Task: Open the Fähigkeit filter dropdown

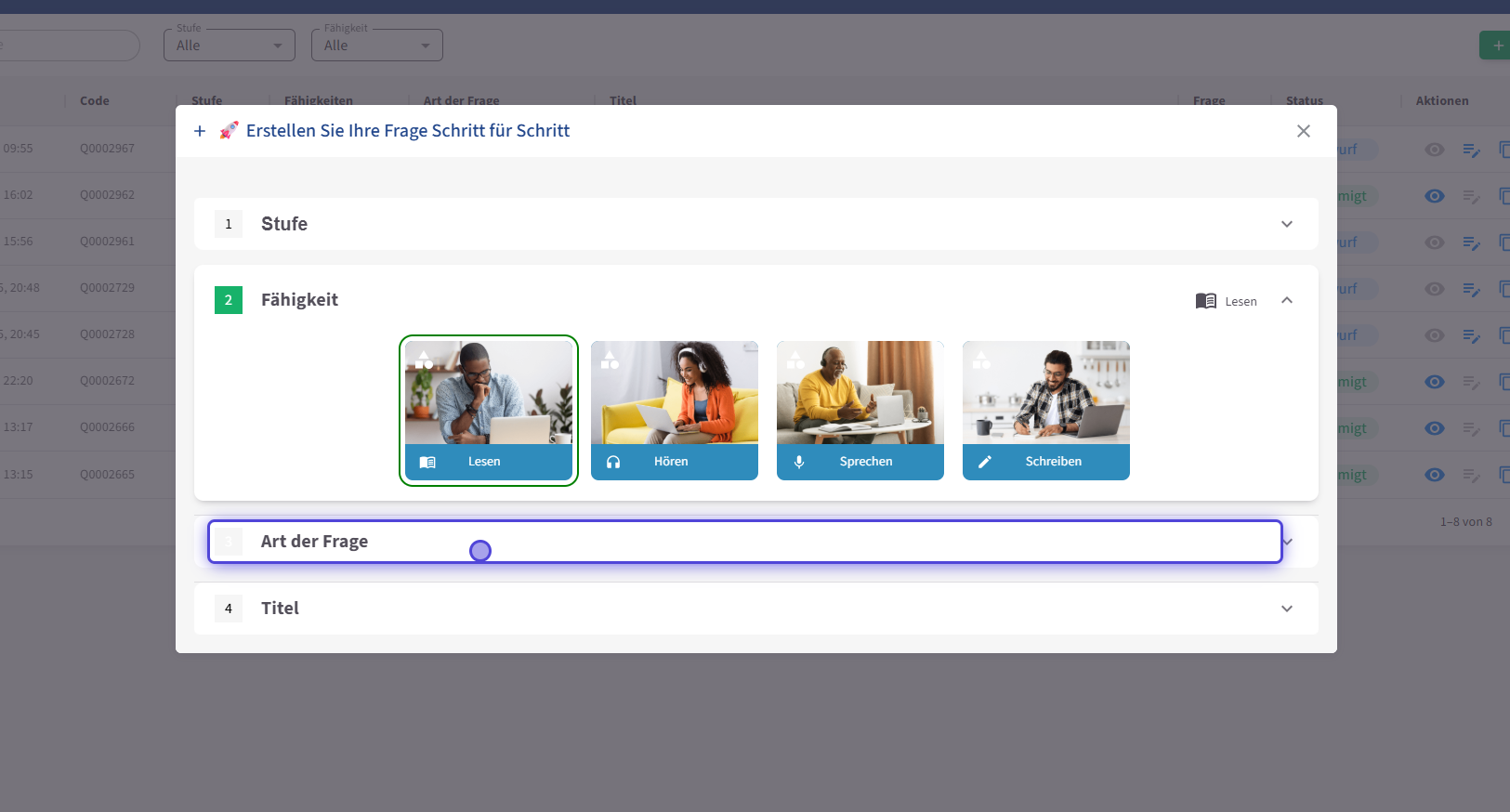Action: click(x=376, y=46)
